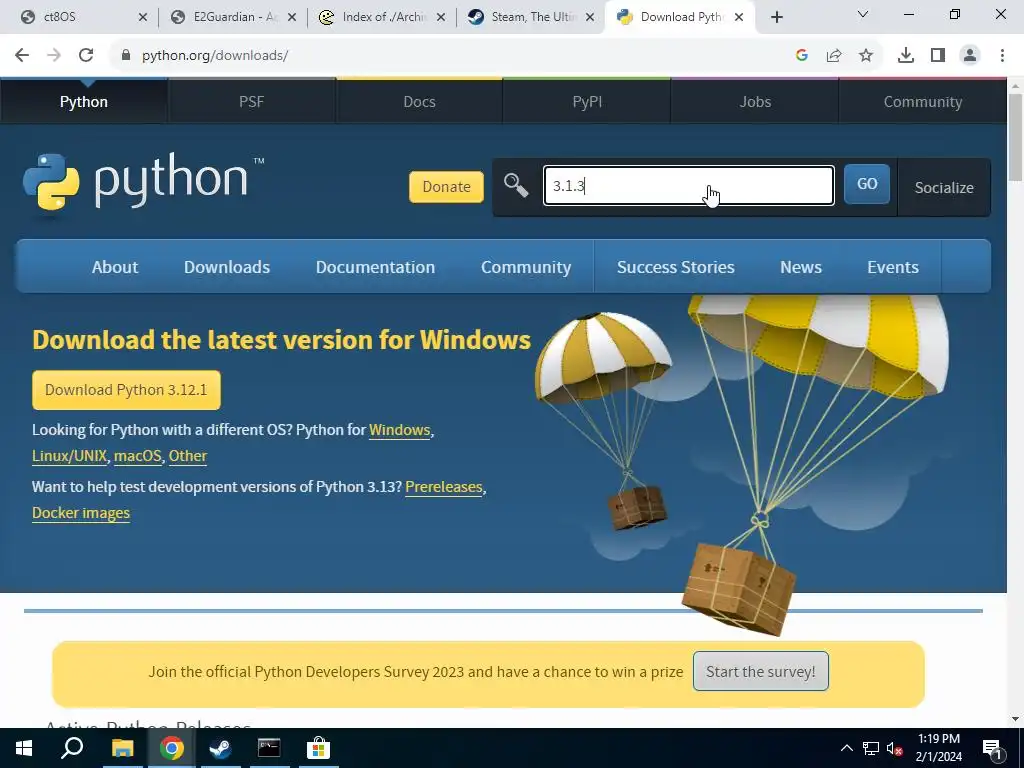Image resolution: width=1024 pixels, height=768 pixels.
Task: Follow the Windows link
Action: click(x=400, y=430)
